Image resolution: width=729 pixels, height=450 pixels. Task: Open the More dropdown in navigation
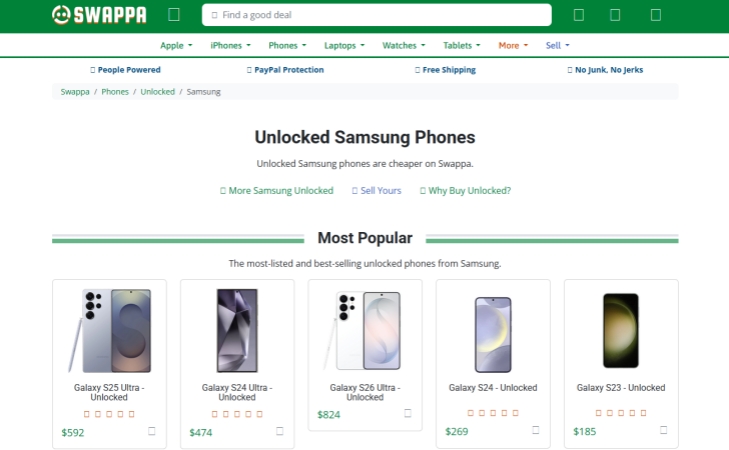pos(513,46)
